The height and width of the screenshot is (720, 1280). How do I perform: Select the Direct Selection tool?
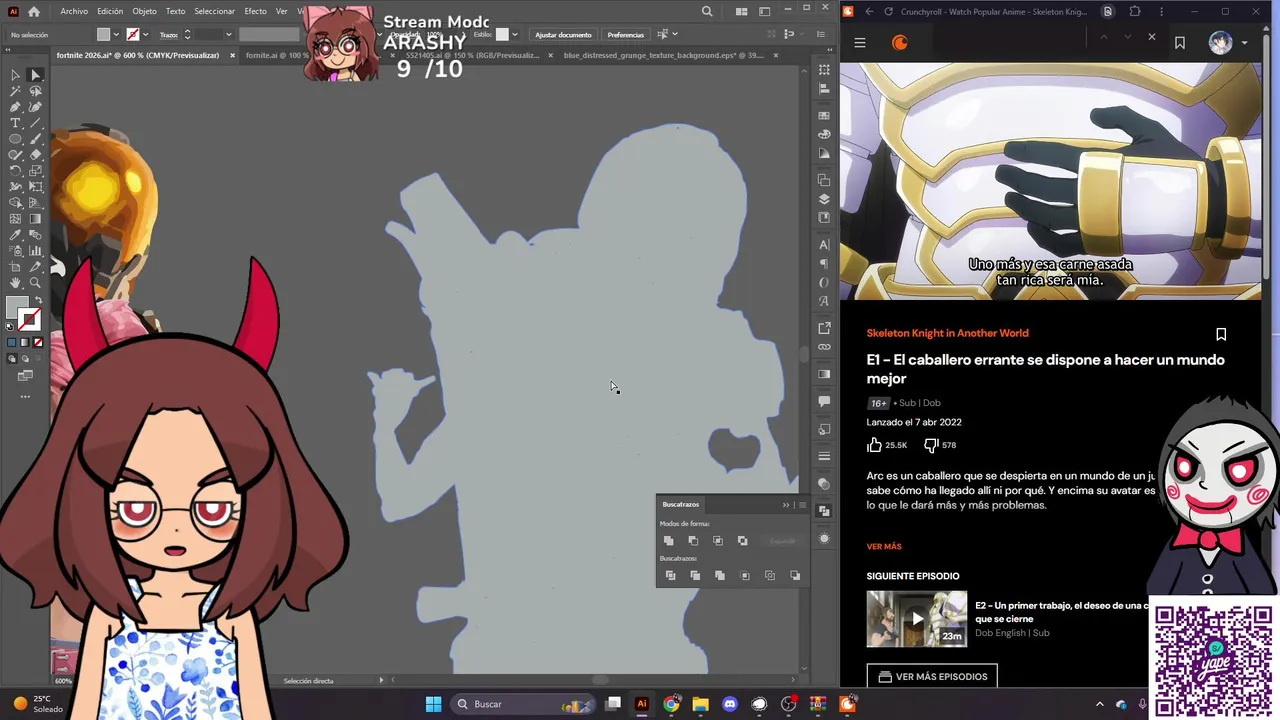35,75
